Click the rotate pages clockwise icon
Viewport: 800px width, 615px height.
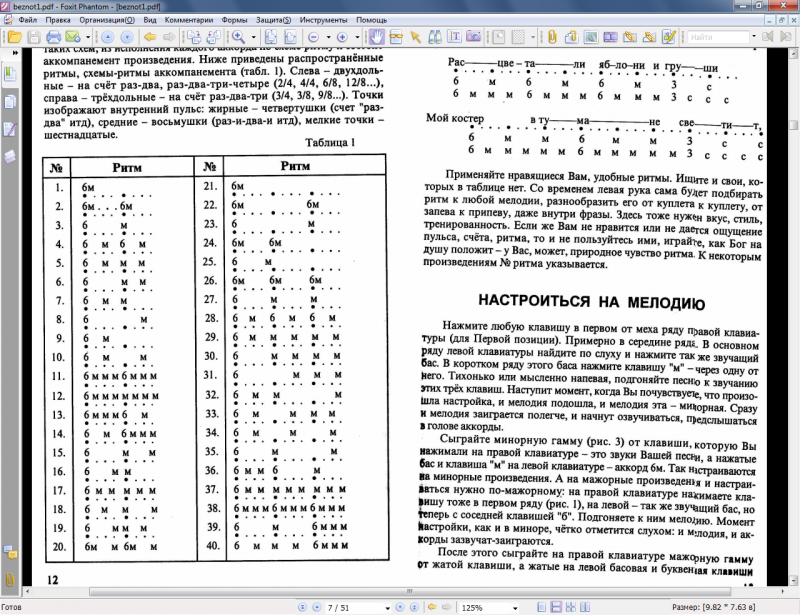pyautogui.click(x=194, y=37)
